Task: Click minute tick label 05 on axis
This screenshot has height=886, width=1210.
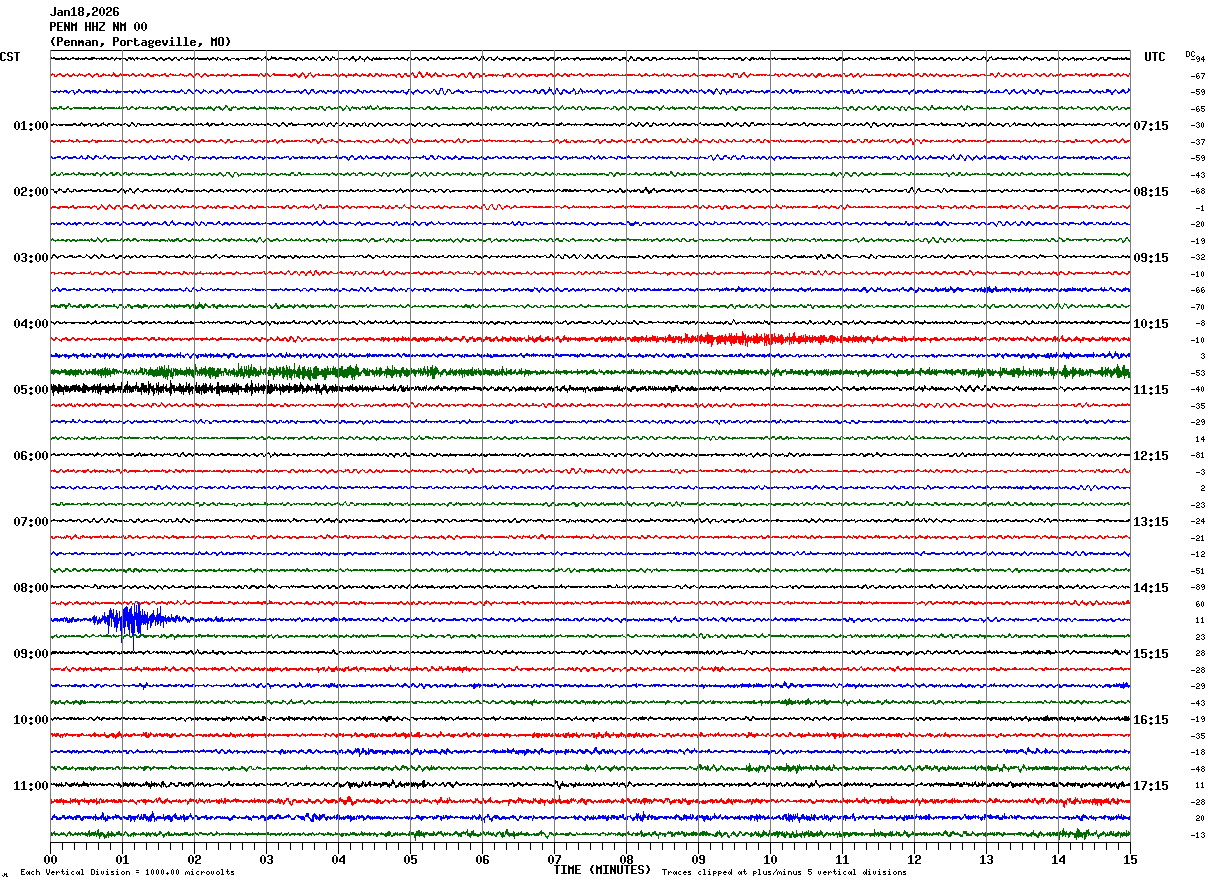Action: pyautogui.click(x=410, y=859)
